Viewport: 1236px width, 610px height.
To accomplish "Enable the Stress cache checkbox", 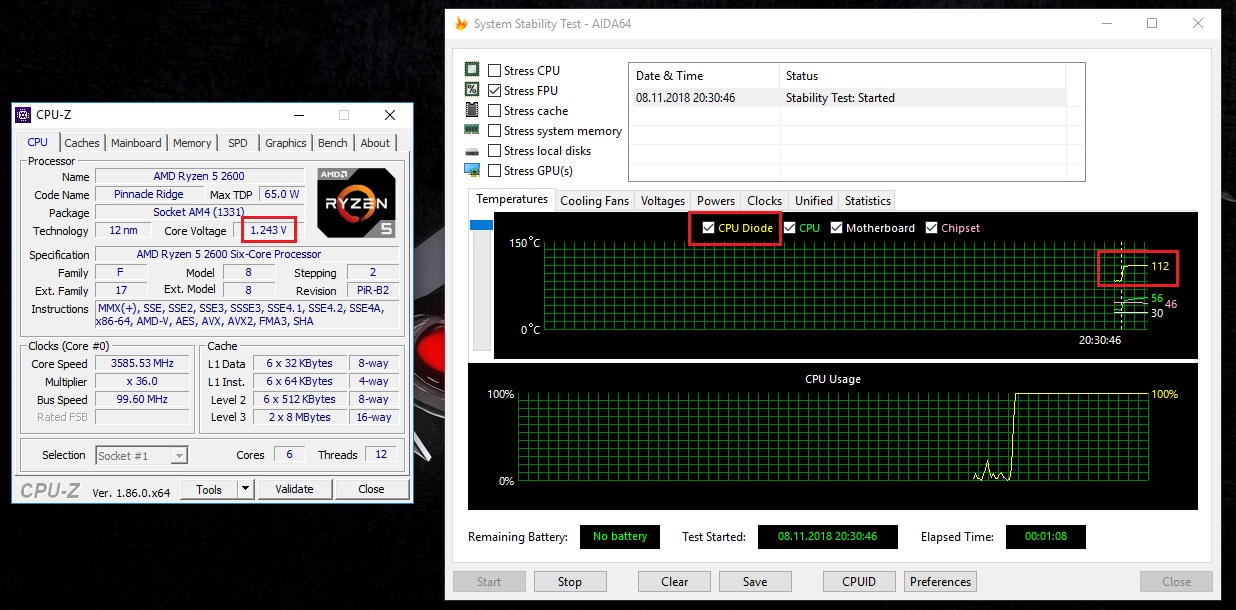I will coord(495,110).
